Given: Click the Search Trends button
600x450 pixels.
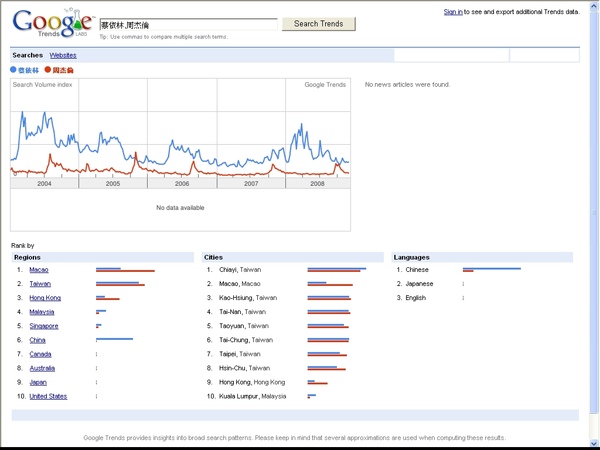Looking at the screenshot, I should pyautogui.click(x=319, y=24).
